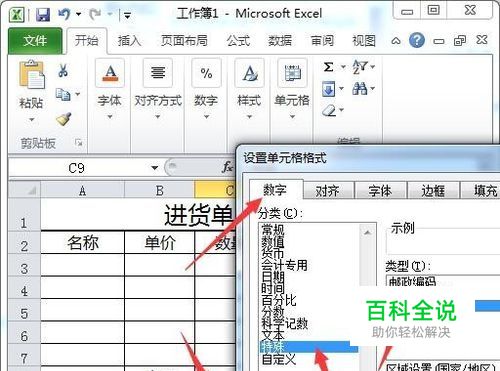Open the 对齐方式 group menu
The height and width of the screenshot is (371, 500).
pyautogui.click(x=158, y=89)
